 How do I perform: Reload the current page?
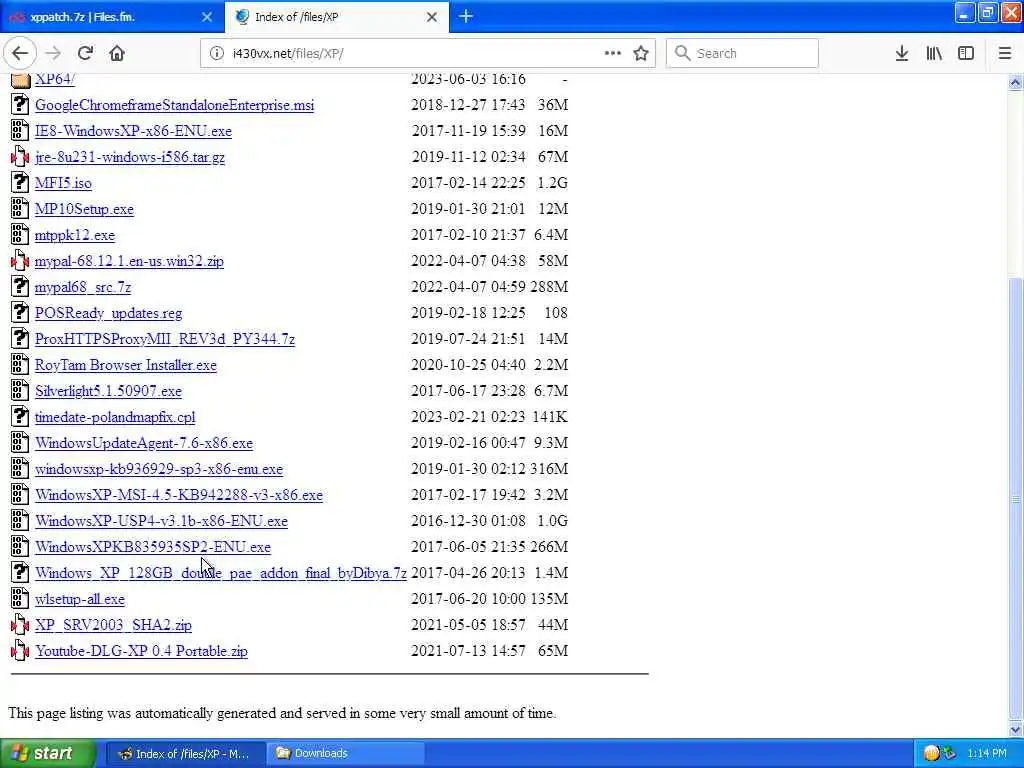click(x=85, y=54)
